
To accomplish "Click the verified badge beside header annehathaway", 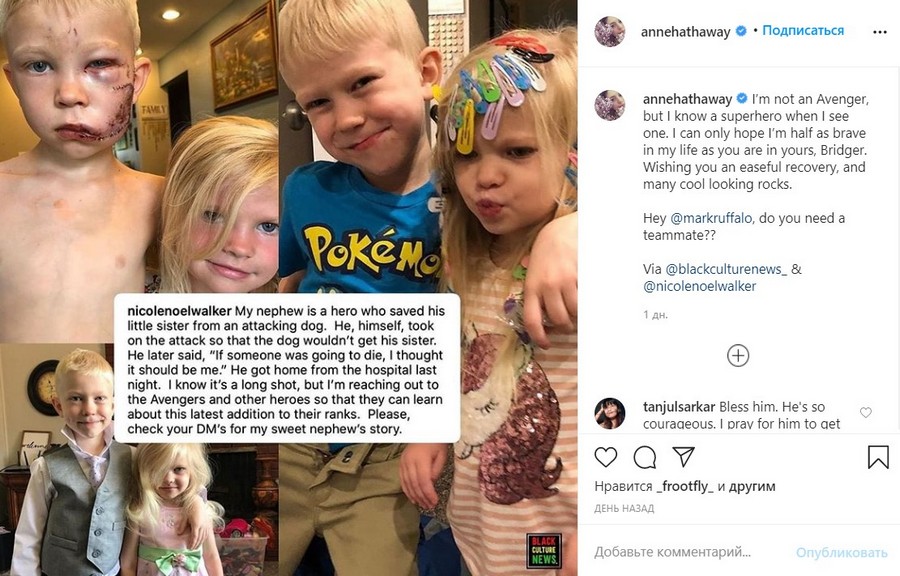I will [x=741, y=31].
